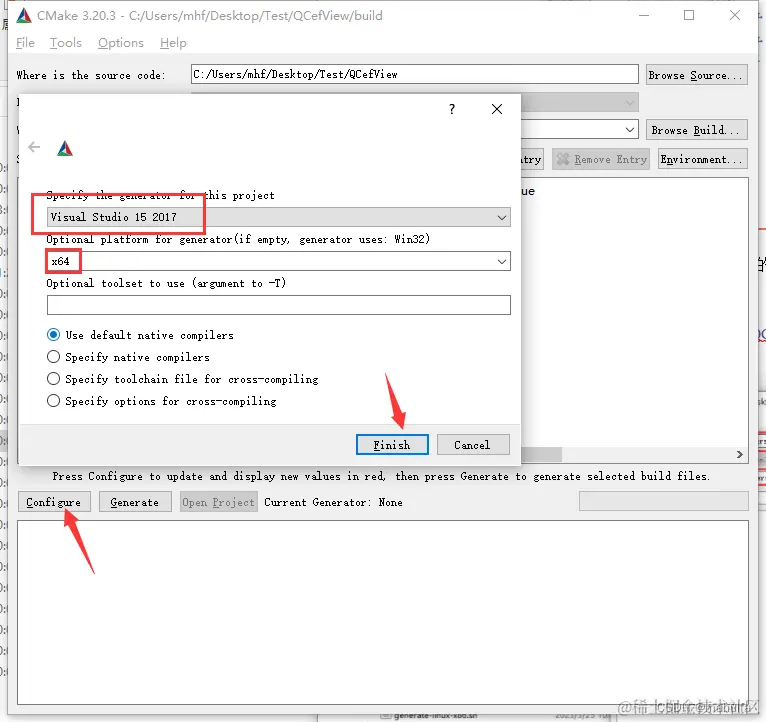This screenshot has width=766, height=722.
Task: Close the generator dialog with X
Action: coord(497,109)
